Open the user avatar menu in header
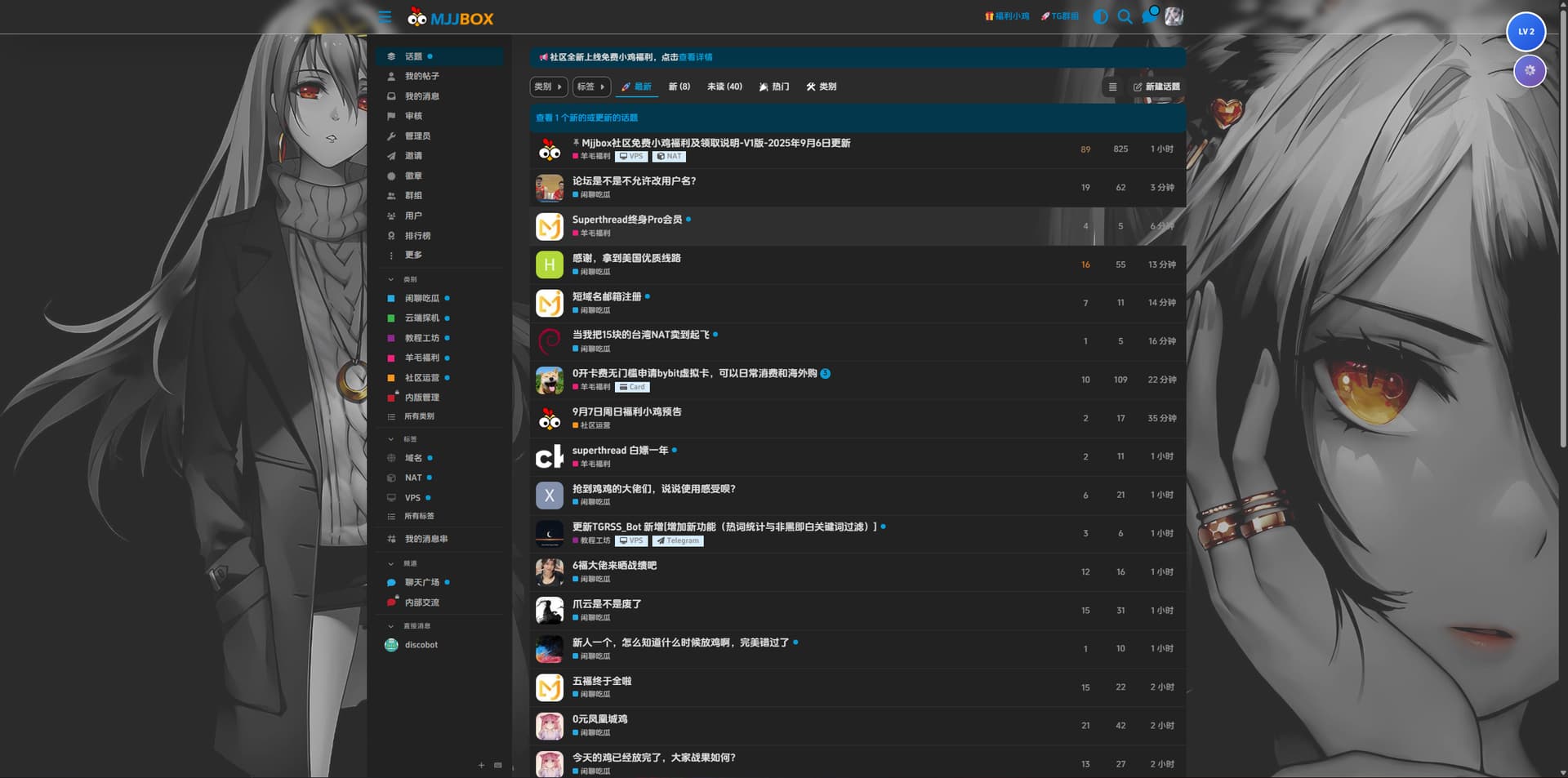Viewport: 1568px width, 778px height. (x=1174, y=17)
